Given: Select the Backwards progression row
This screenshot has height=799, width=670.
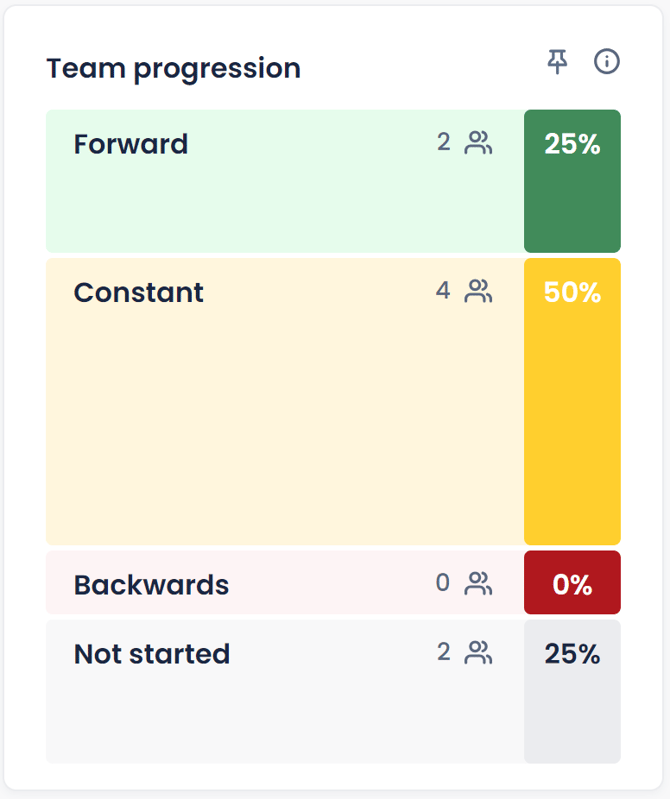Looking at the screenshot, I should pyautogui.click(x=333, y=582).
